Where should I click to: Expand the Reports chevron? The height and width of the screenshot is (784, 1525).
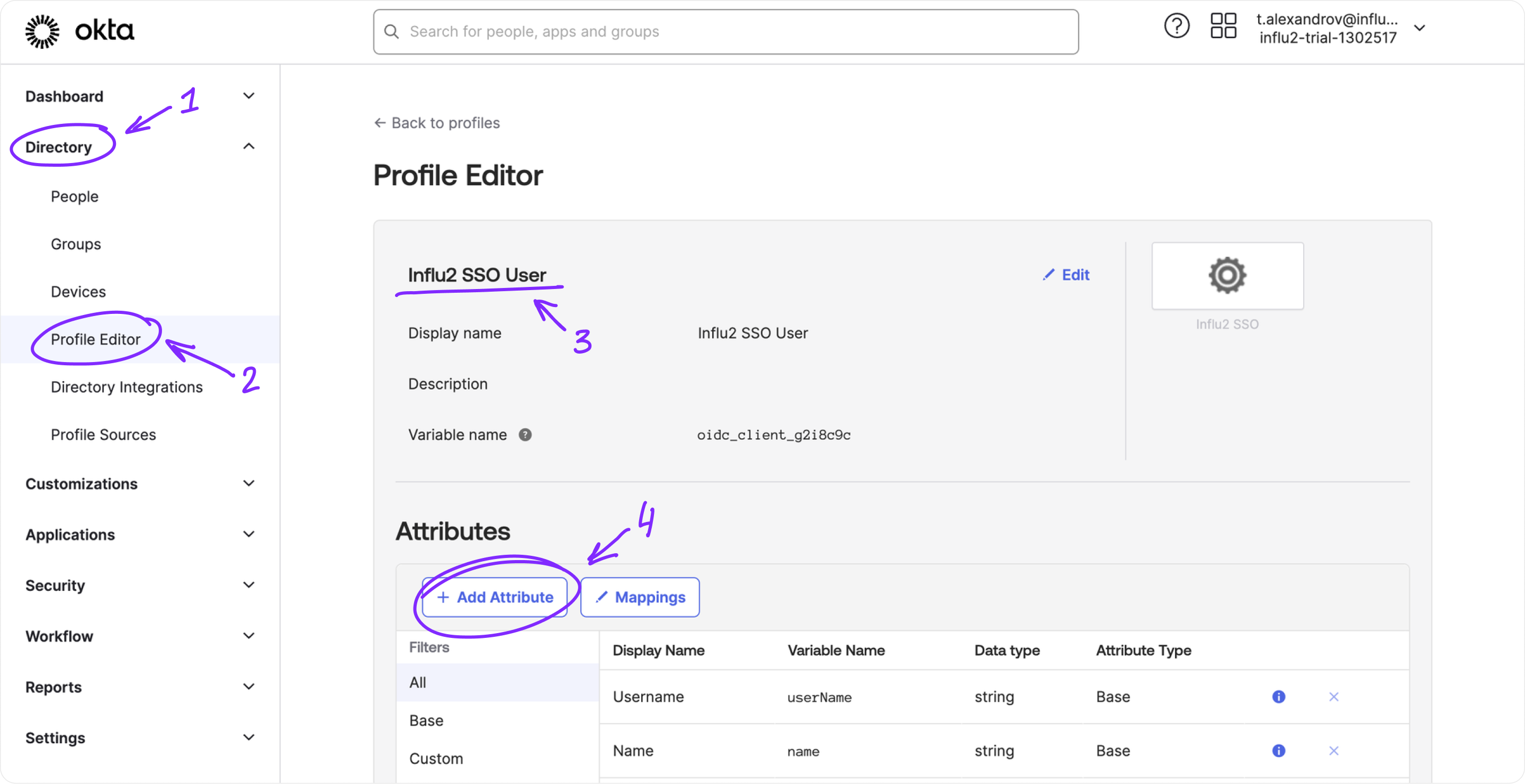pyautogui.click(x=249, y=687)
